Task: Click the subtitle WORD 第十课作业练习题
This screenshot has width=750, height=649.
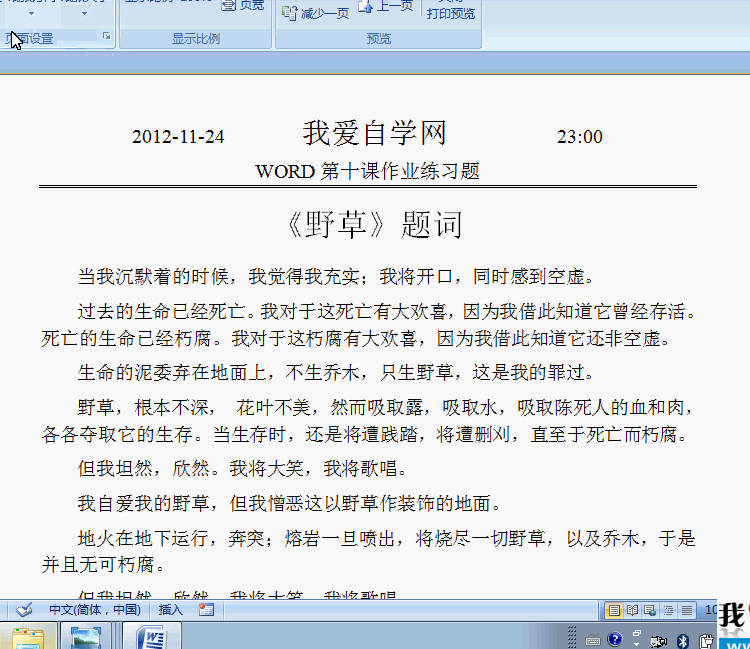Action: coord(367,171)
